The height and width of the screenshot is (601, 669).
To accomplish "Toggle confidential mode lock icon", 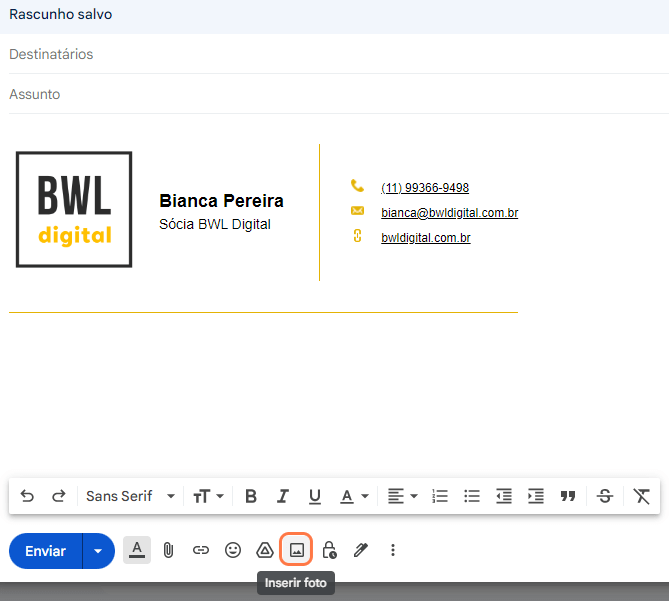I will pos(329,550).
